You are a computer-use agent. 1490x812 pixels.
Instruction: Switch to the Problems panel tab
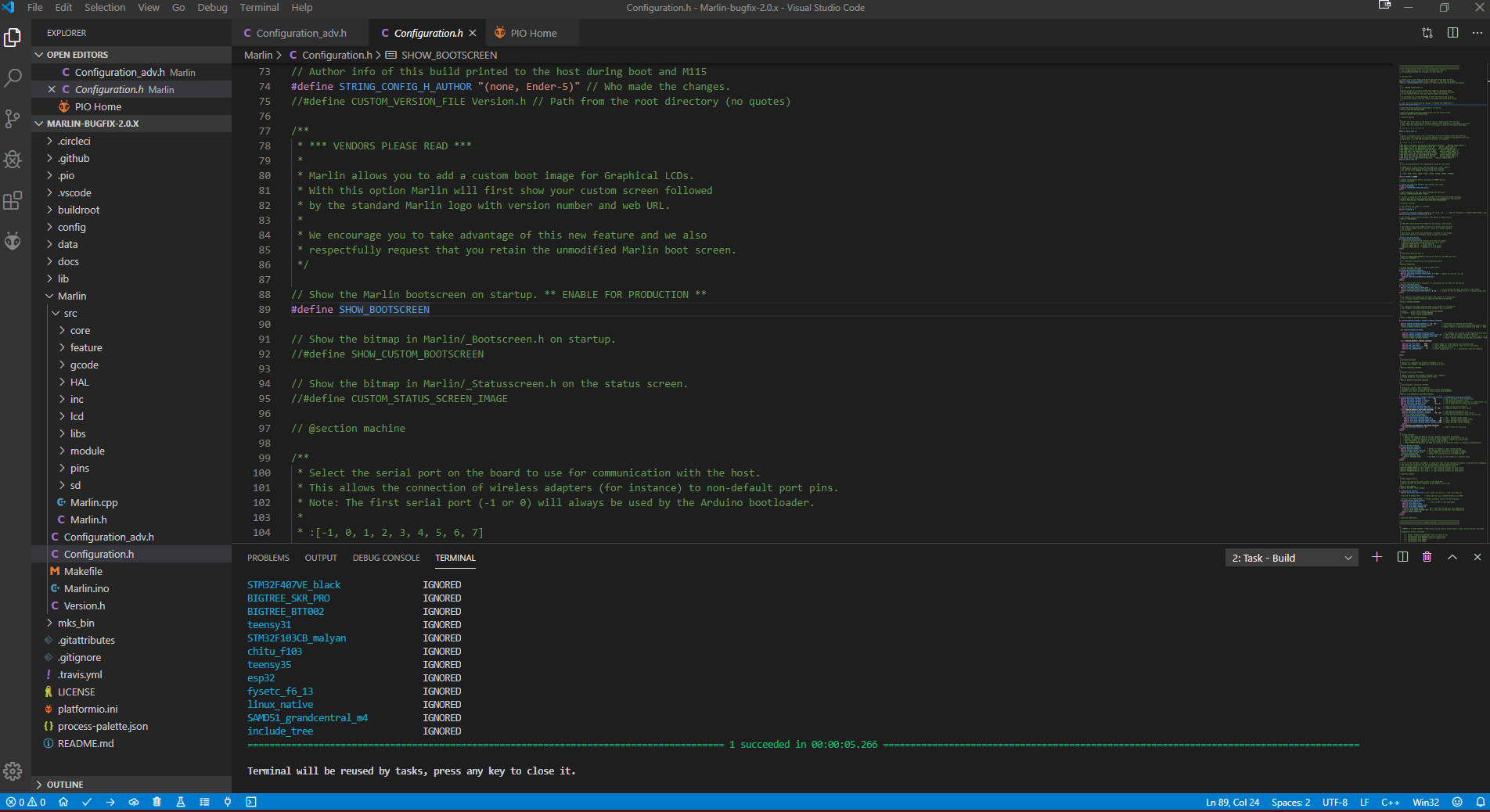(268, 558)
